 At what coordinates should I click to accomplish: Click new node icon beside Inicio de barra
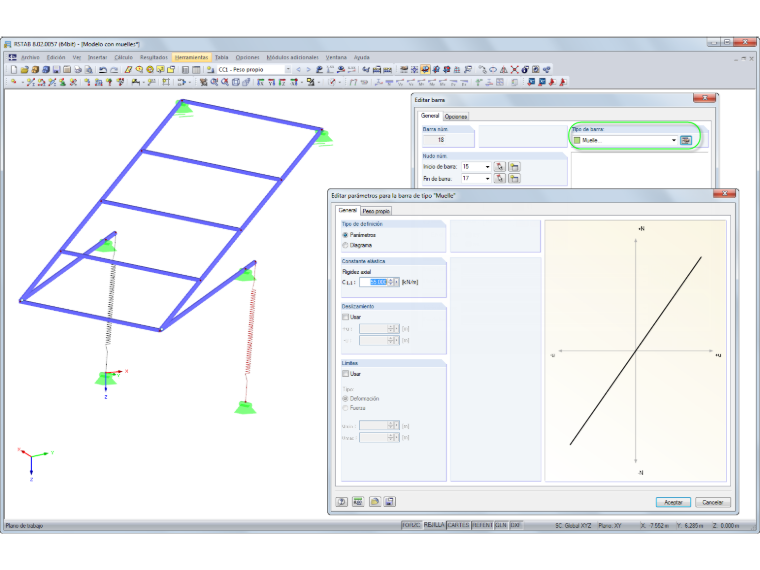(514, 167)
